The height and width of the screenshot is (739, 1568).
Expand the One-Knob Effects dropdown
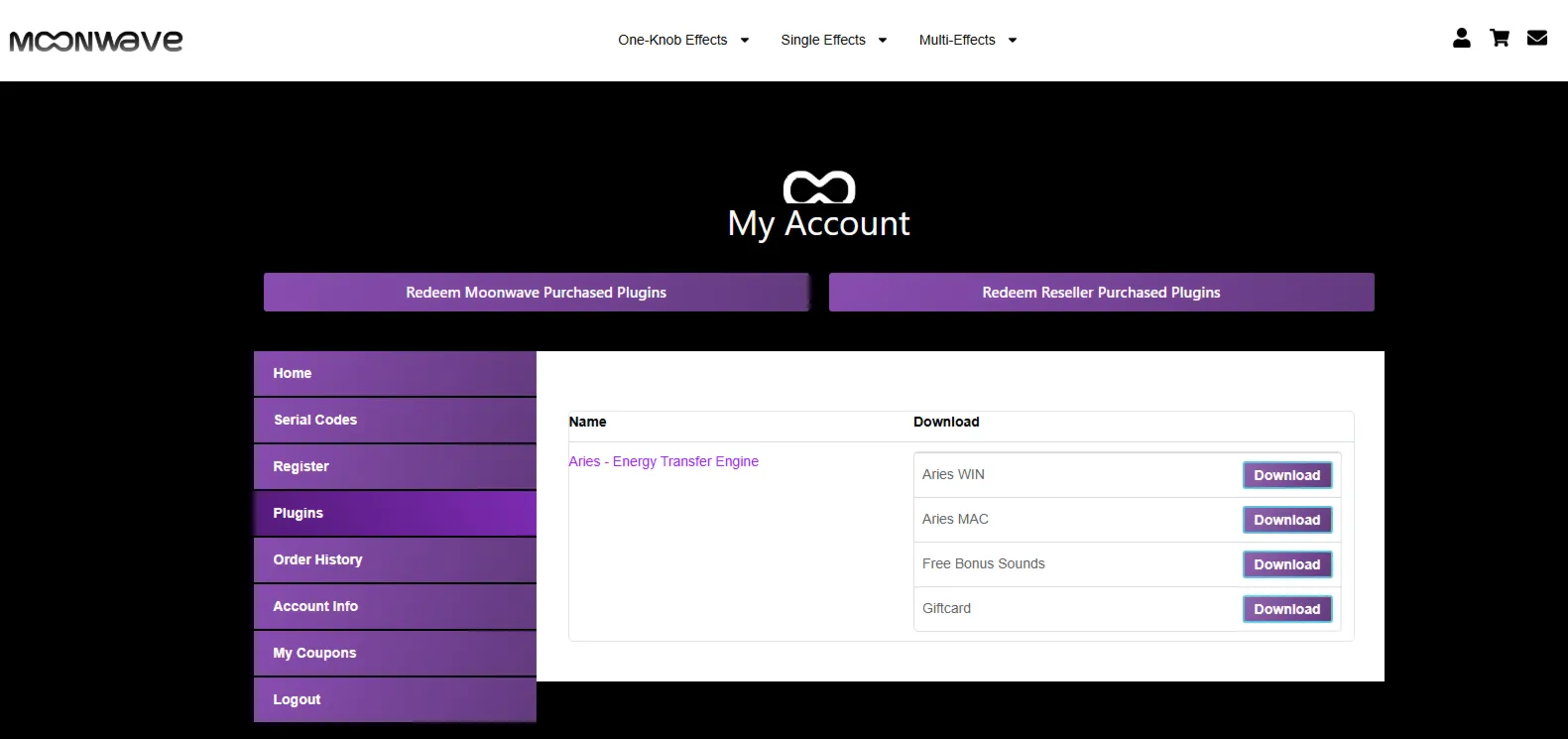point(683,40)
